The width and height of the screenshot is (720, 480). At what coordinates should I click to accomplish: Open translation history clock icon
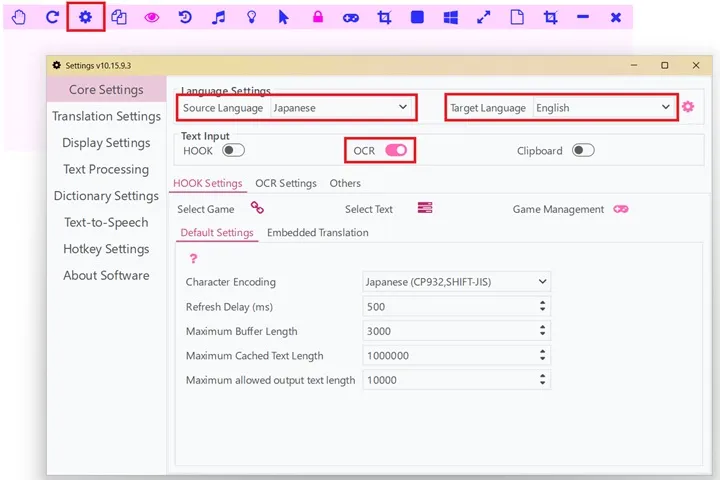coord(185,17)
